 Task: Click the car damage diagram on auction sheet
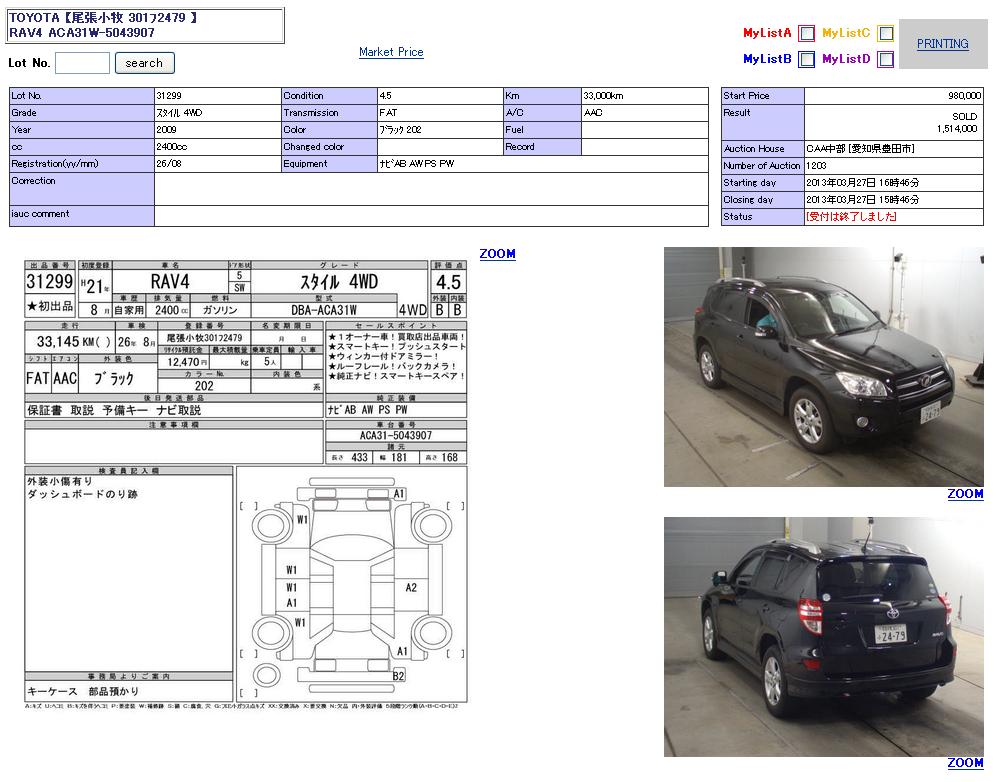coord(351,585)
